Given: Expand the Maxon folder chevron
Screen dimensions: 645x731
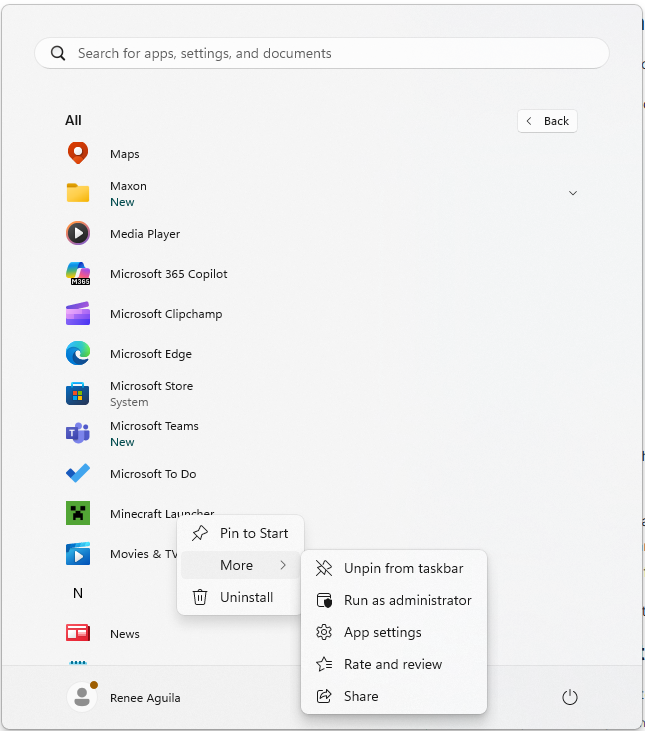Looking at the screenshot, I should 572,193.
